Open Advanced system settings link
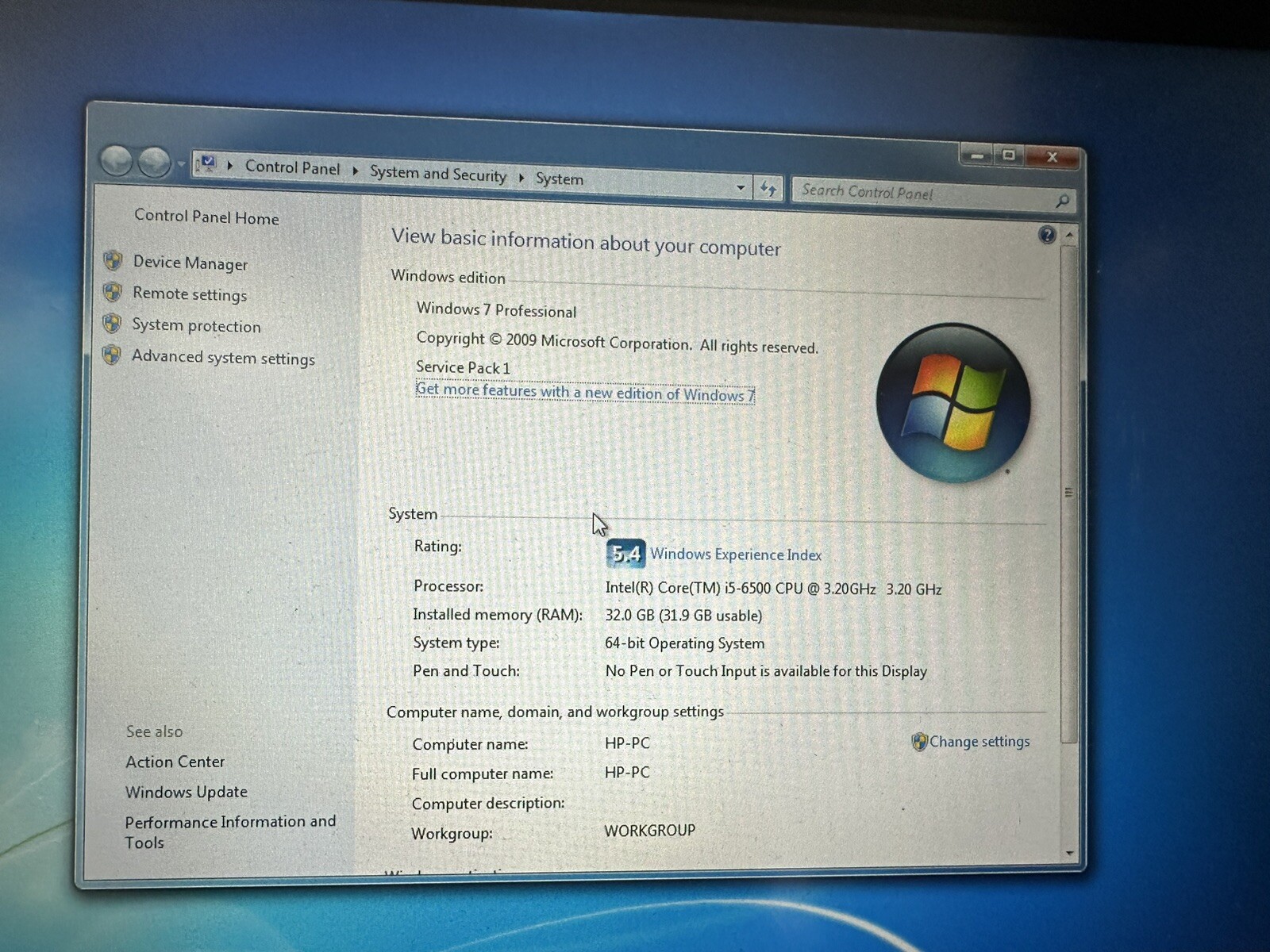The height and width of the screenshot is (952, 1270). 223,357
